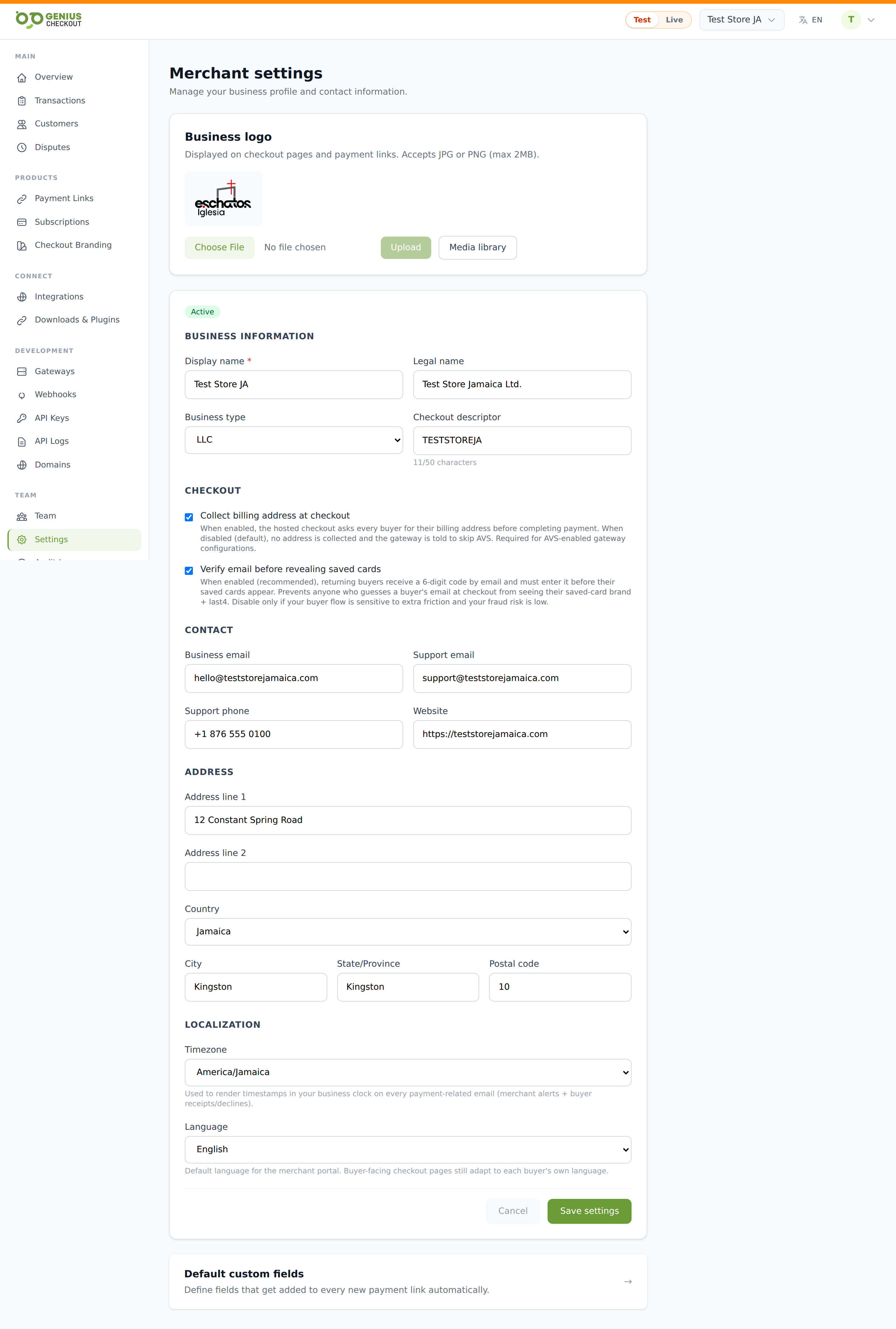Open API Keys page
The image size is (896, 1329).
74,418
